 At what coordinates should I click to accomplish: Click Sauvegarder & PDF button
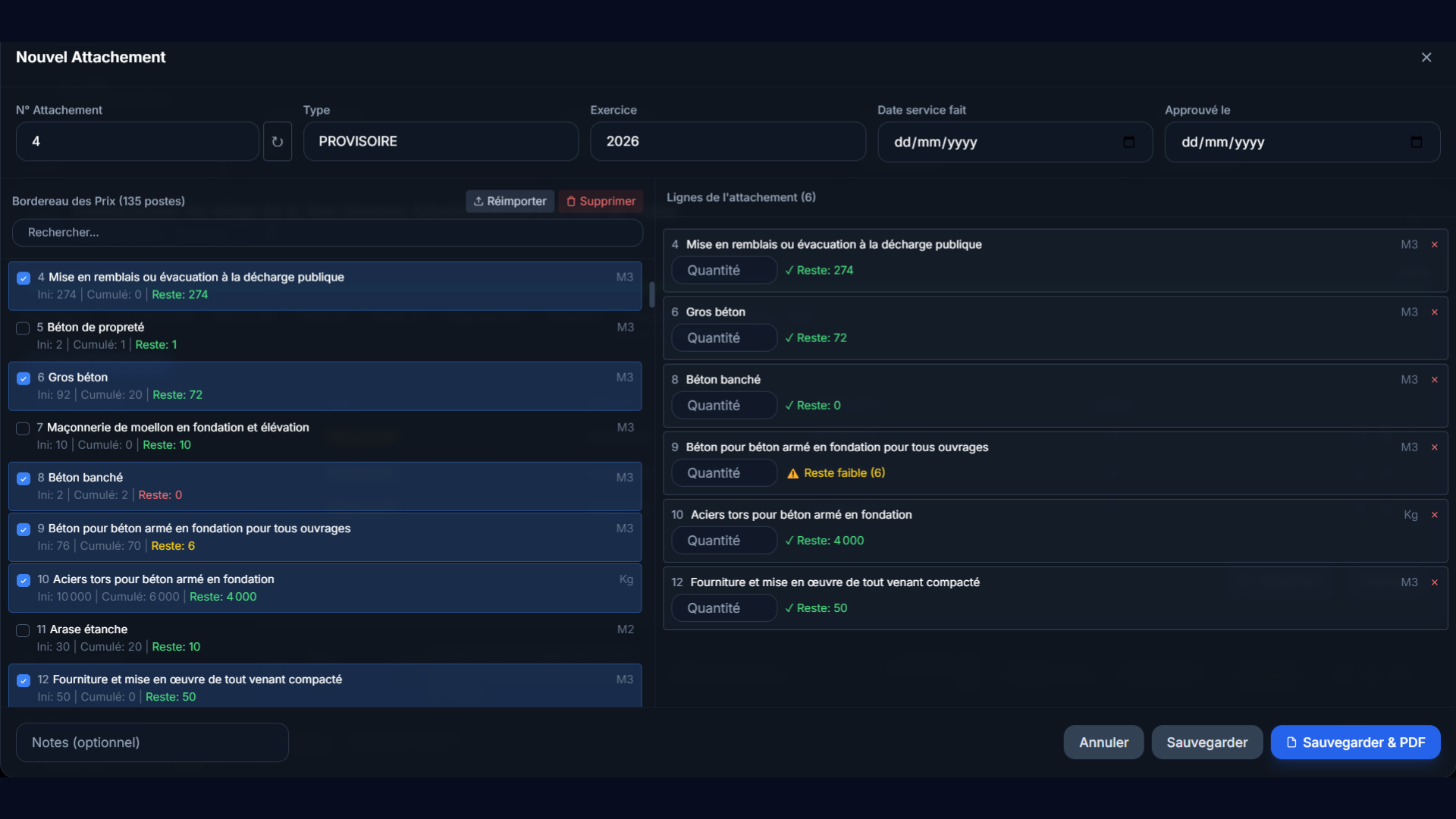coord(1355,742)
